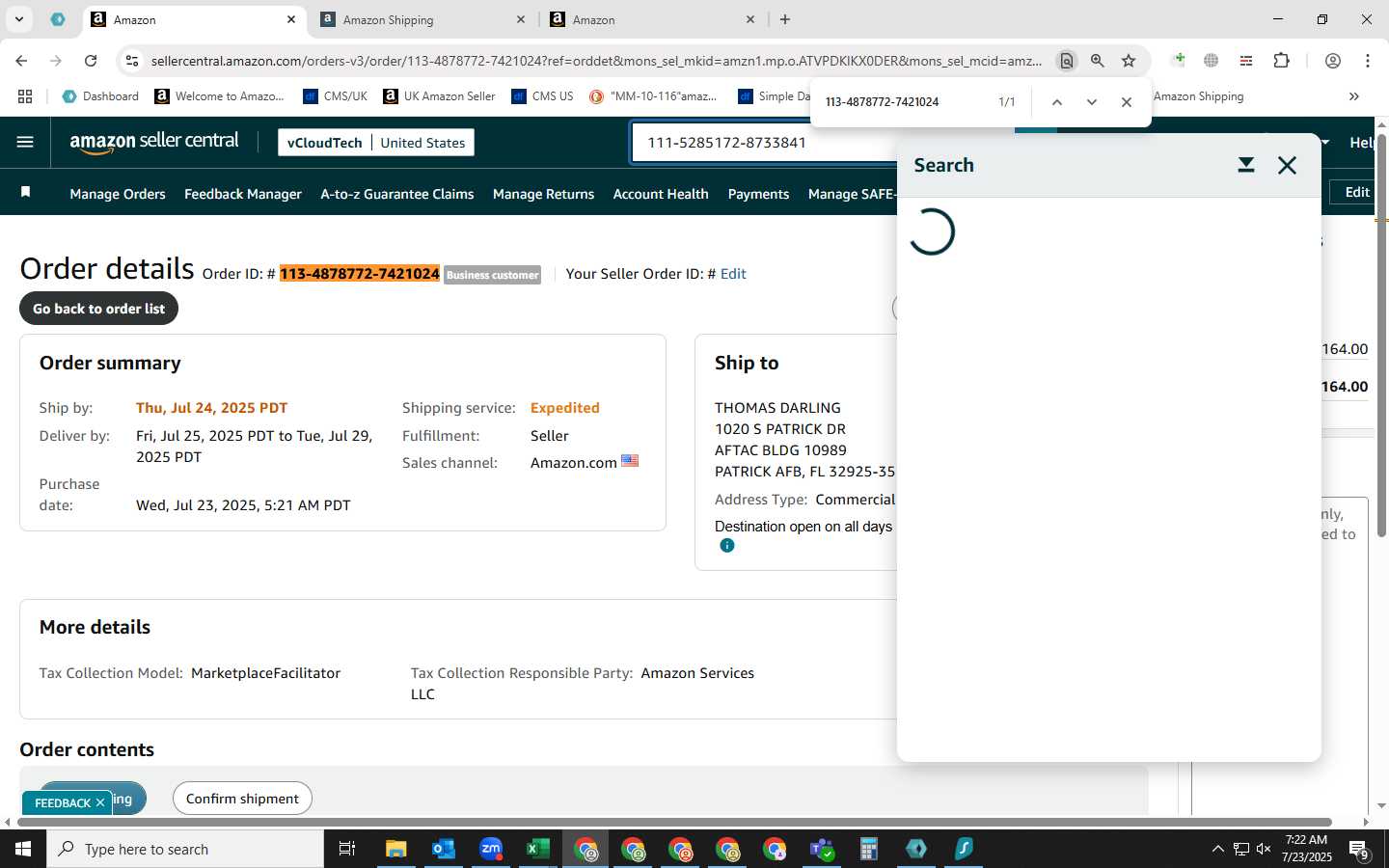Open the CMS US bookmark
This screenshot has width=1389, height=868.
542,96
